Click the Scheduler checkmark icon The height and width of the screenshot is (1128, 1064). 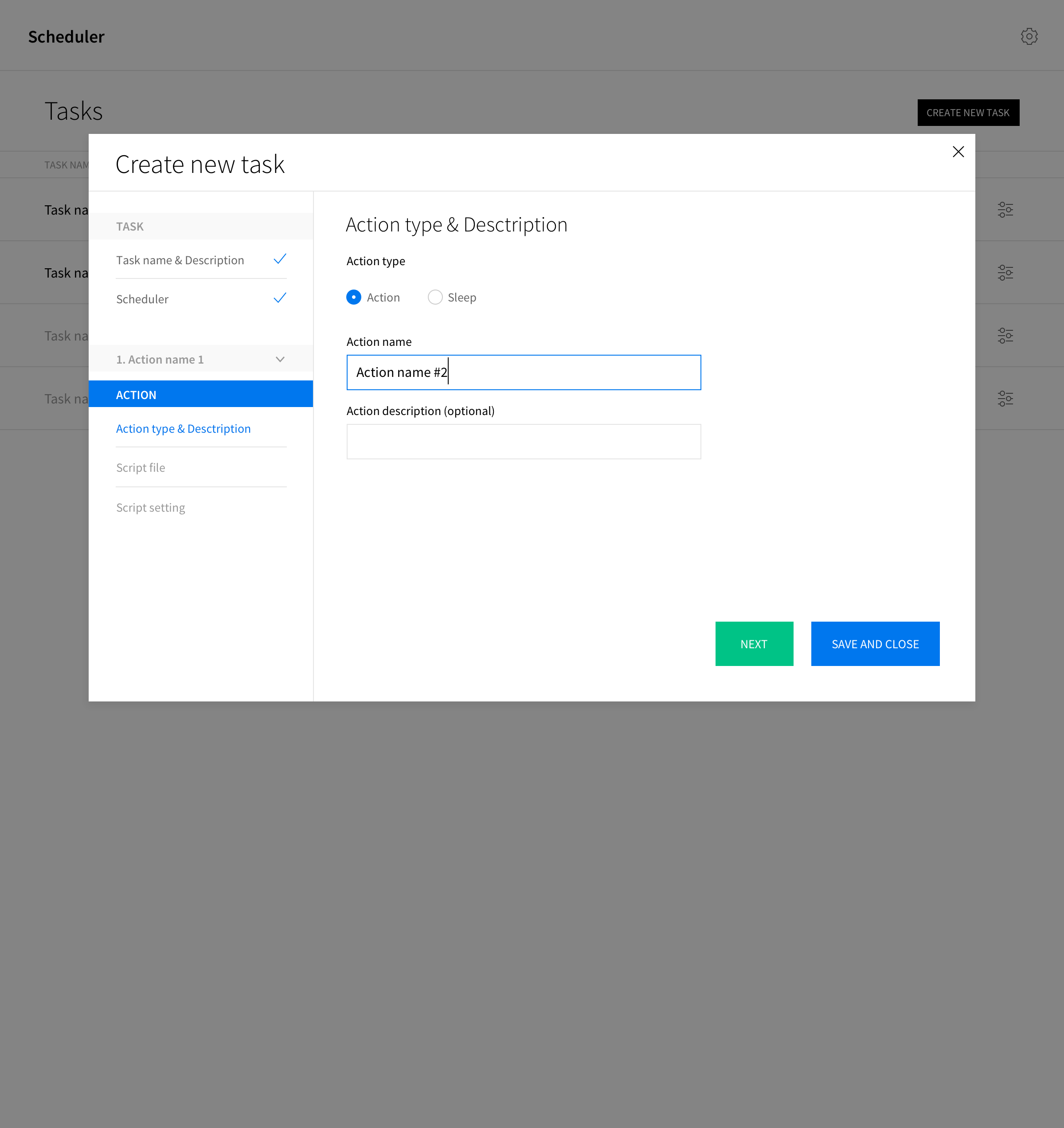(280, 298)
